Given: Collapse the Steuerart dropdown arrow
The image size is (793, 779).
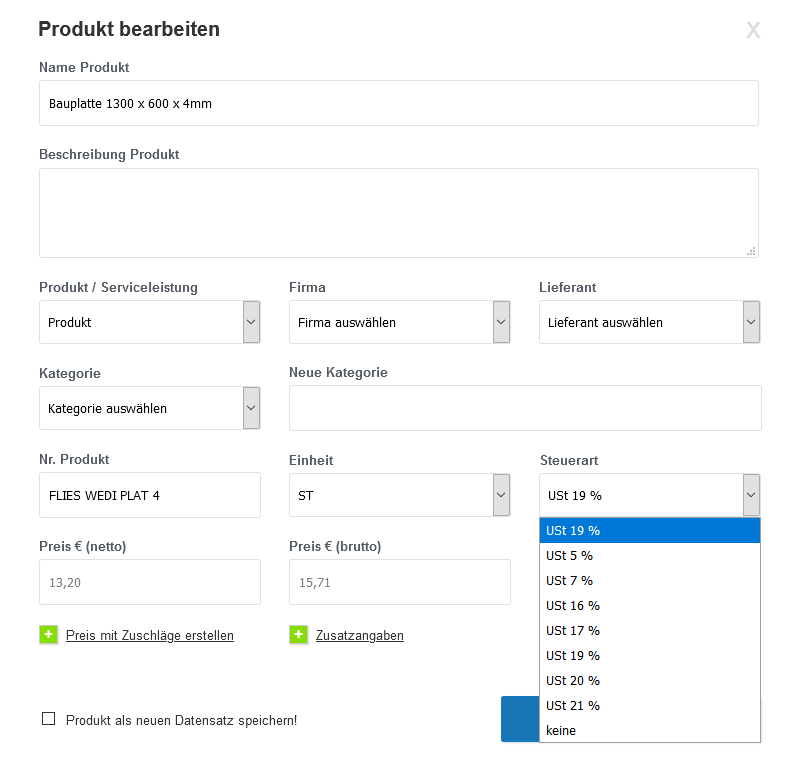Looking at the screenshot, I should coord(751,495).
